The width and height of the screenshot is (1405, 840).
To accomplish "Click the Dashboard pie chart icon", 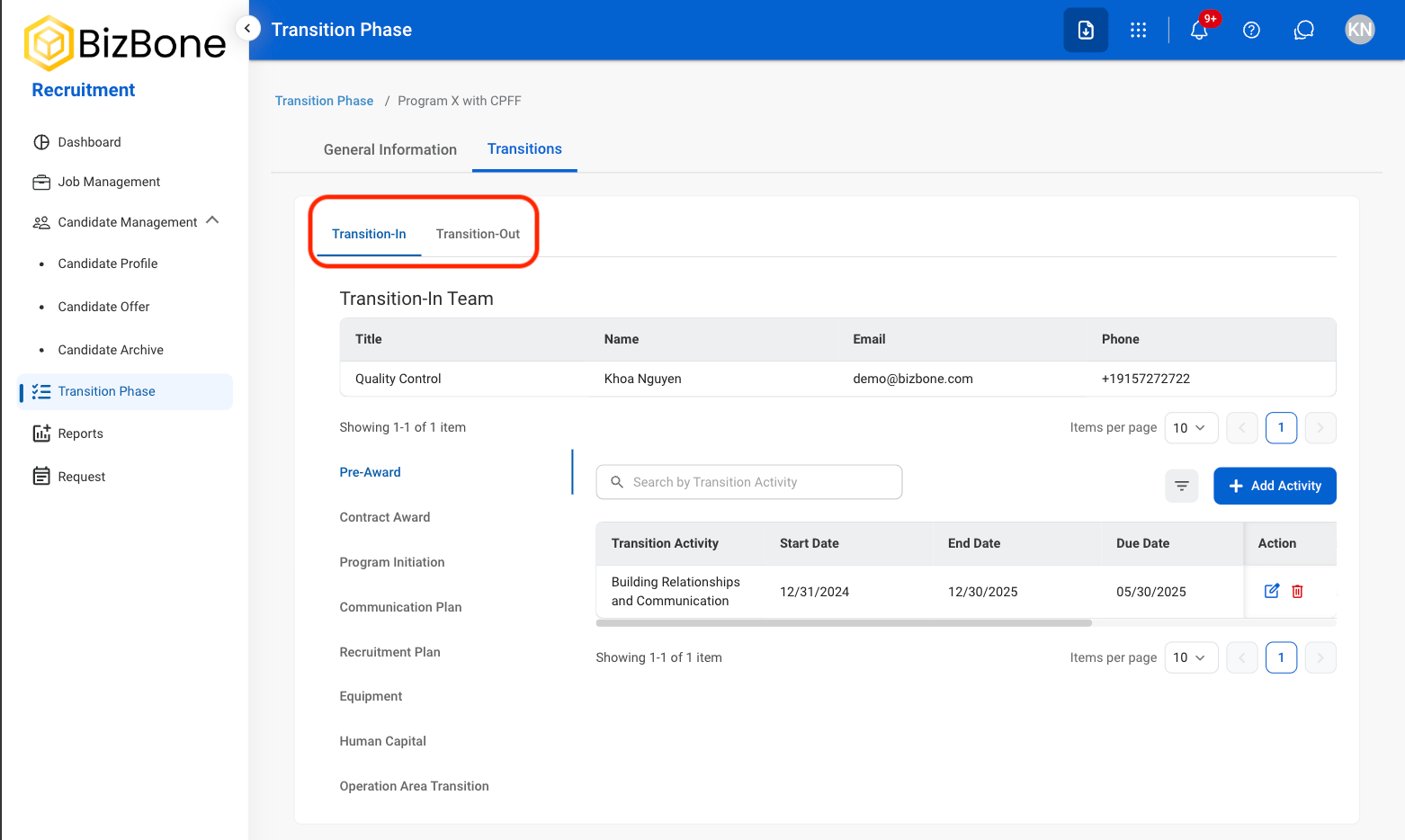I will point(41,142).
